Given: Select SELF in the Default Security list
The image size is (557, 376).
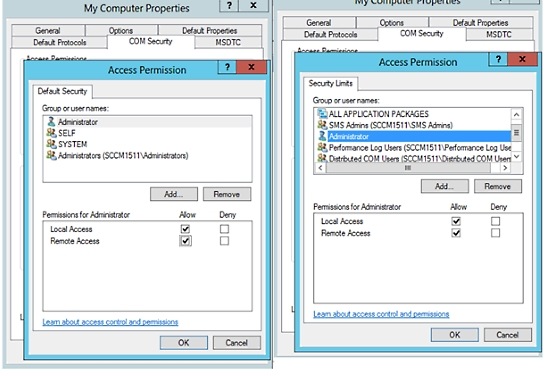Looking at the screenshot, I should (148, 133).
